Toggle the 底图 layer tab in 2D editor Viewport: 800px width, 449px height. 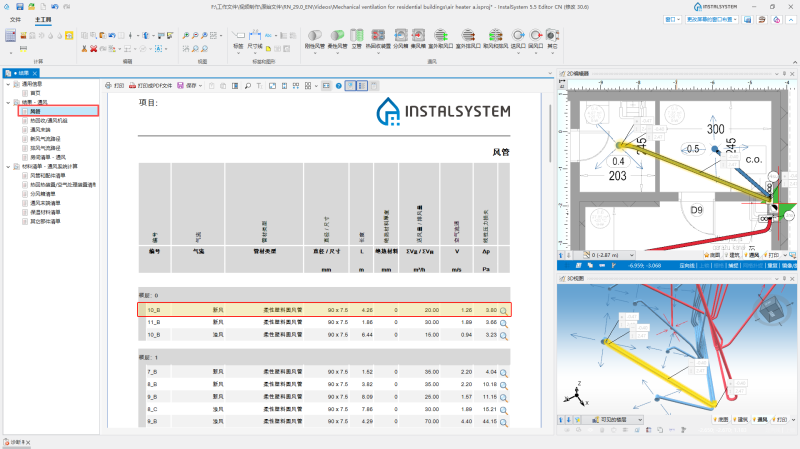point(712,255)
